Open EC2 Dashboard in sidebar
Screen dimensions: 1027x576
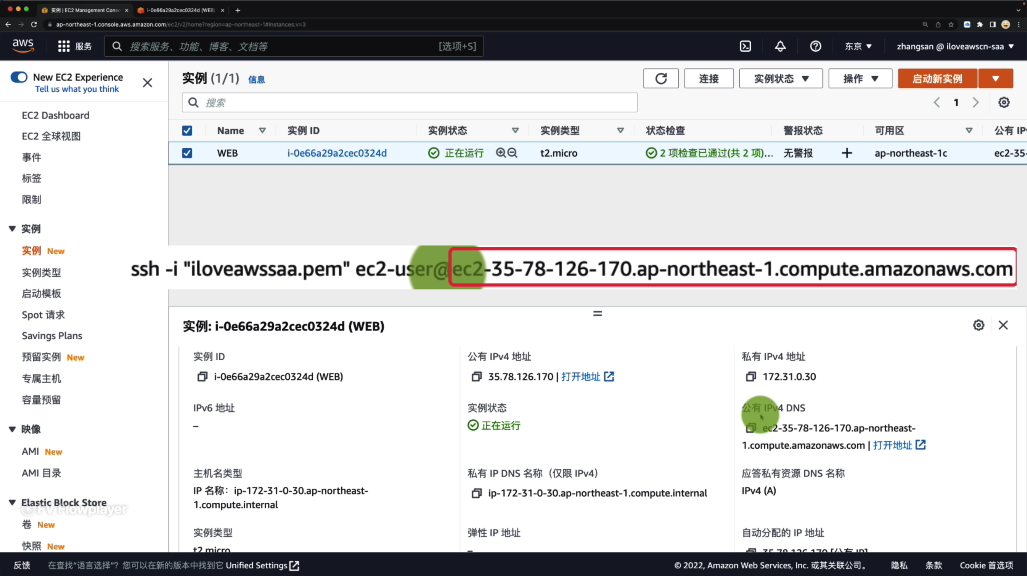[x=55, y=115]
